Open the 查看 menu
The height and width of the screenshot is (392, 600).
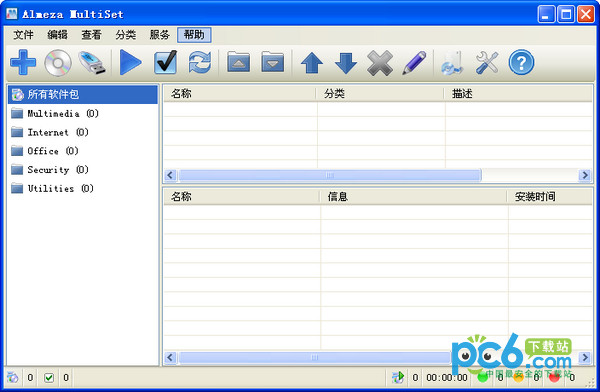91,35
